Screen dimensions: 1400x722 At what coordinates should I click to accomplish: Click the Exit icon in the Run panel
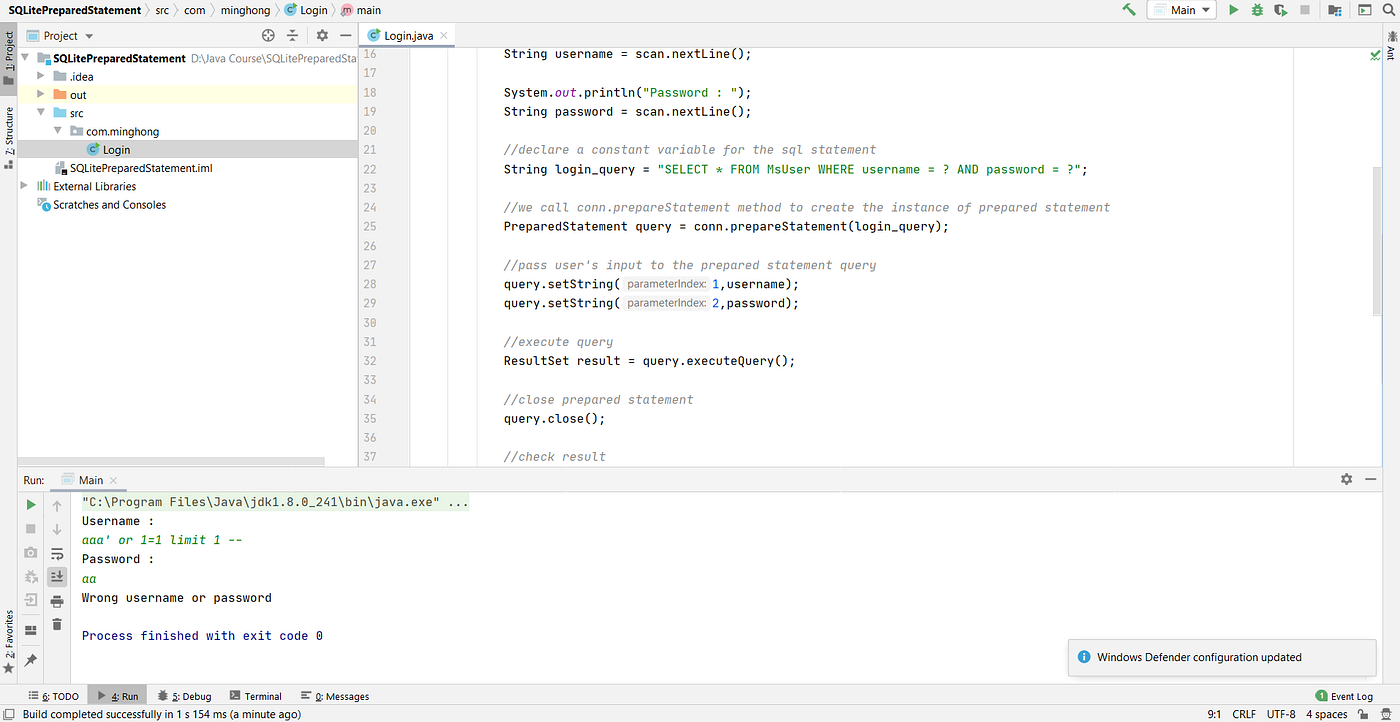click(31, 600)
